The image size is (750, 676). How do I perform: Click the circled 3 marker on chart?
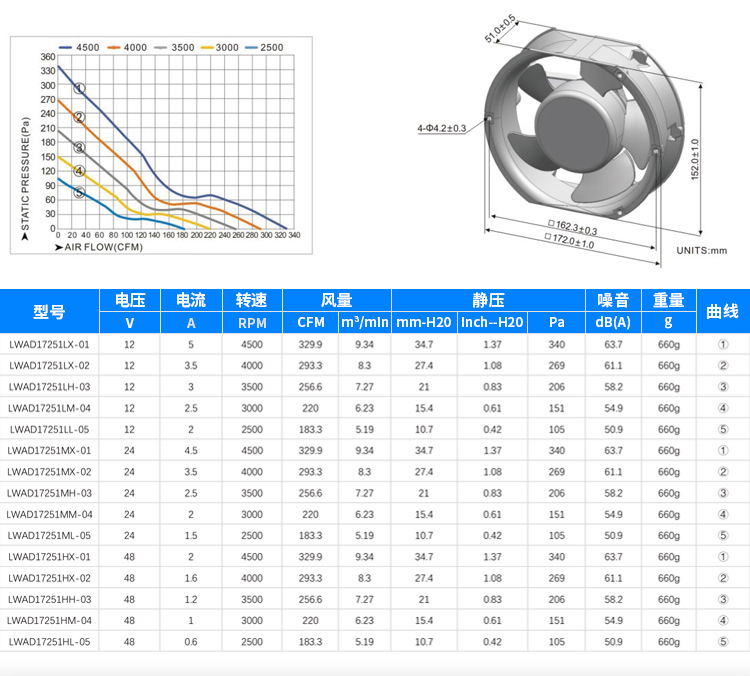click(x=79, y=147)
